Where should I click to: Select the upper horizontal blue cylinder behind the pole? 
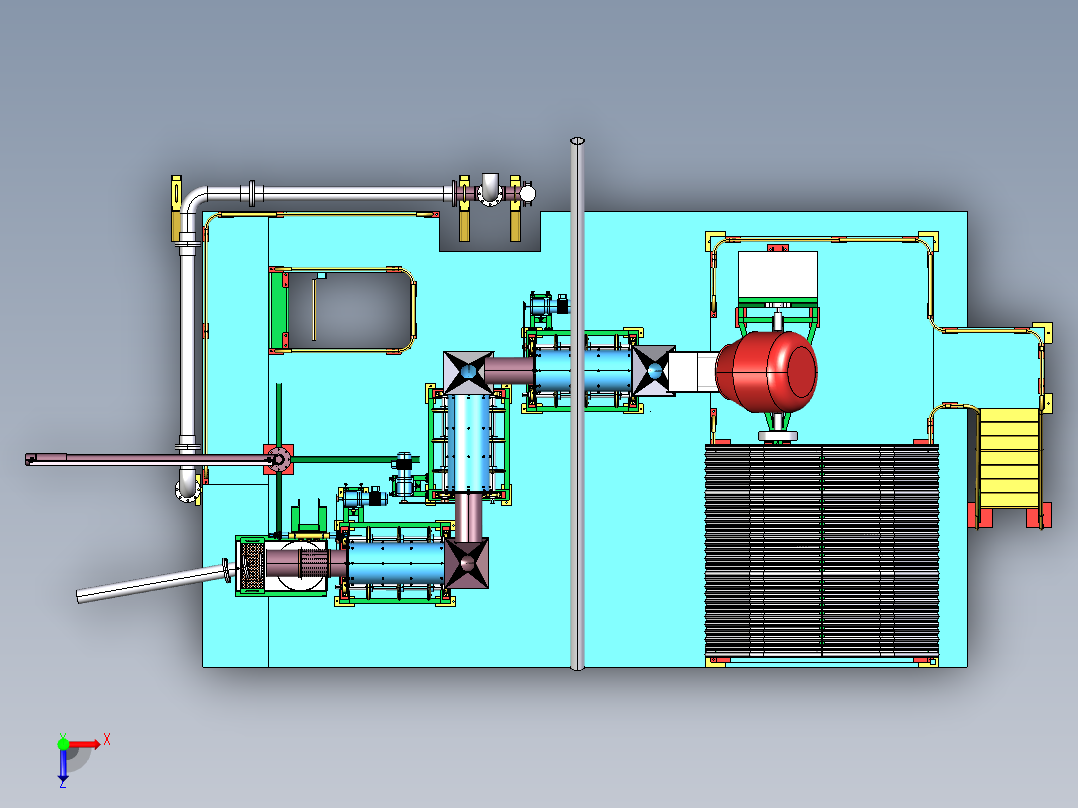coord(583,370)
